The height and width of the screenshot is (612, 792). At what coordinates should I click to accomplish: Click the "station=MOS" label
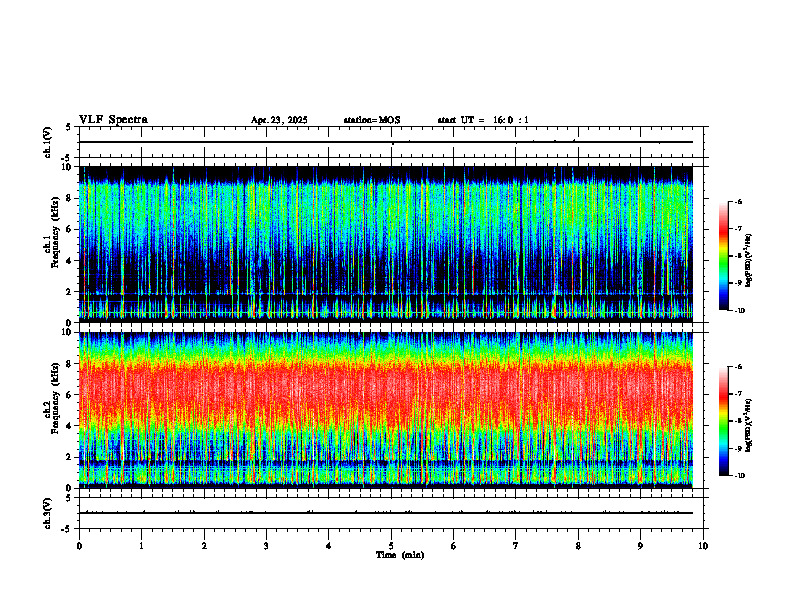(372, 120)
